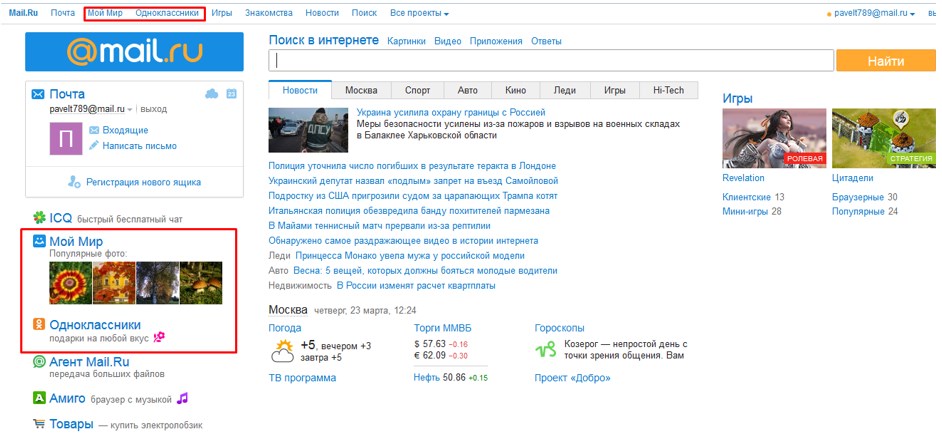Viewport: 942px width, 441px height.
Task: Open headline Украина усилила охрану границы с Россией
Action: coord(451,112)
